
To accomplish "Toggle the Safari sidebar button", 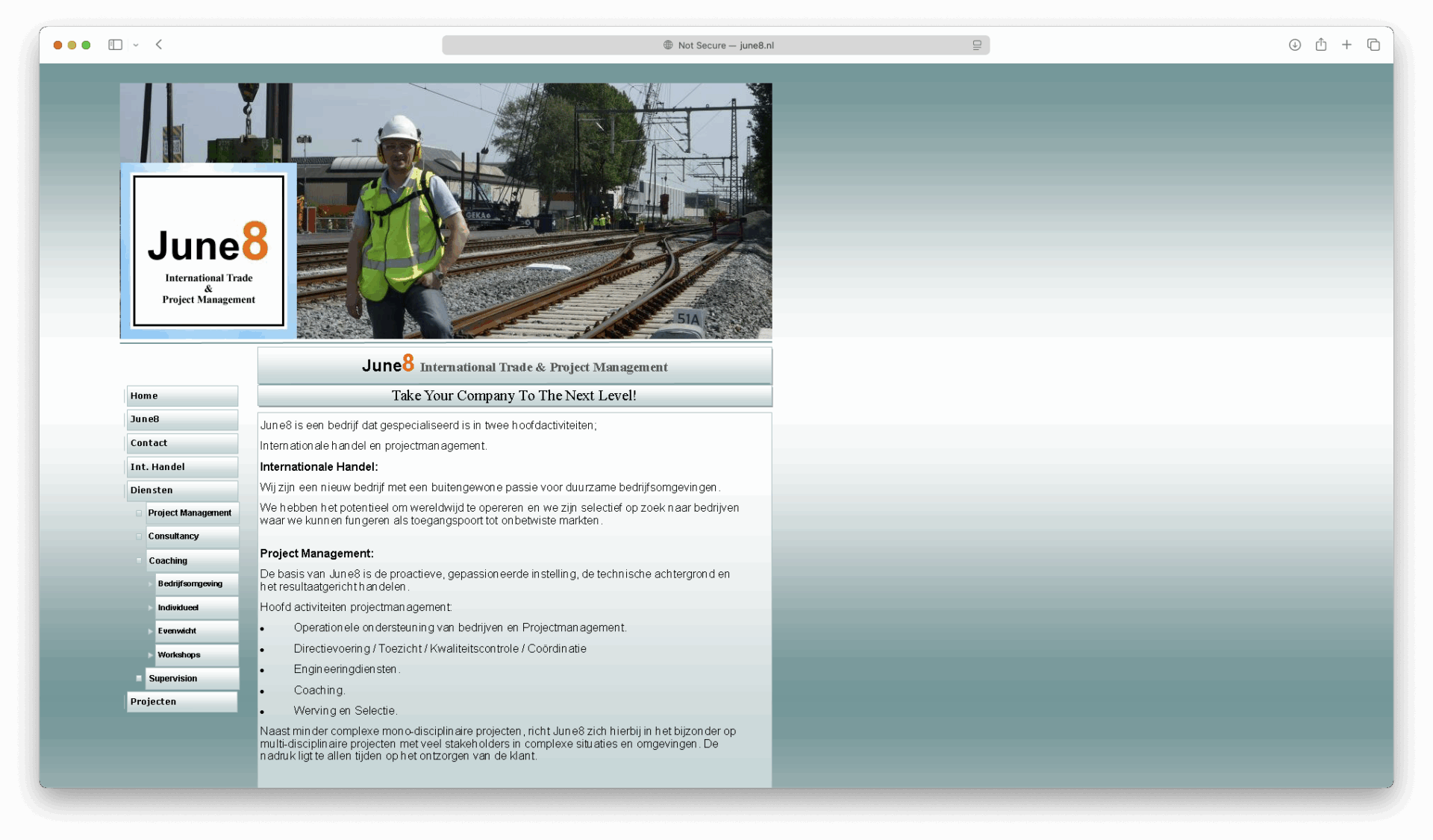I will pos(115,45).
